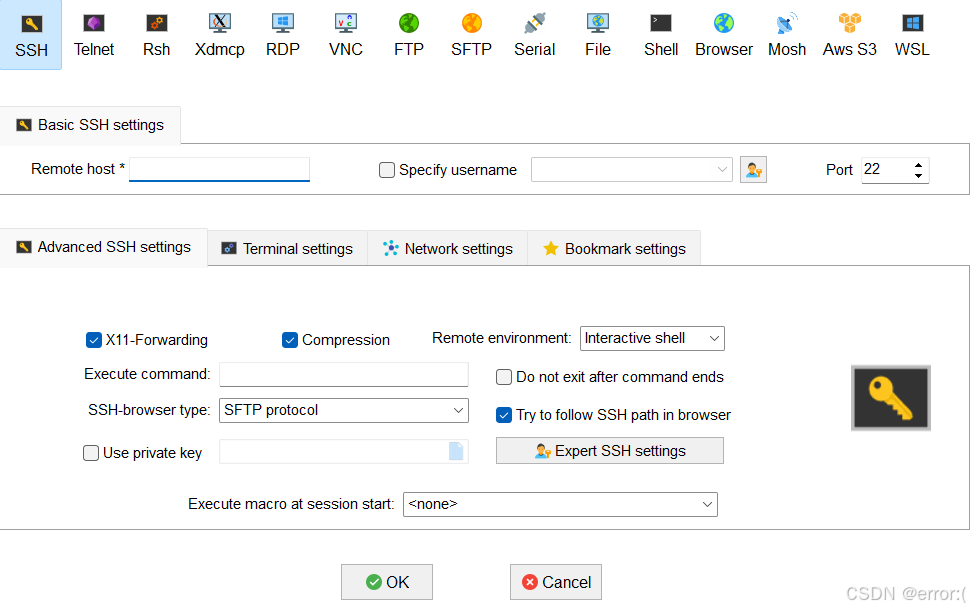The width and height of the screenshot is (970, 611).
Task: Choose the WSL session type
Action: click(912, 35)
